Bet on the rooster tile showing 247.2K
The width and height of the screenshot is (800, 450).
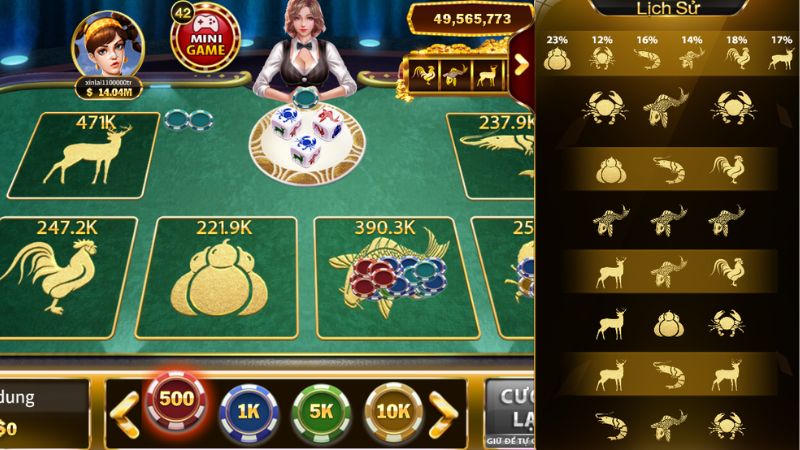[65, 277]
